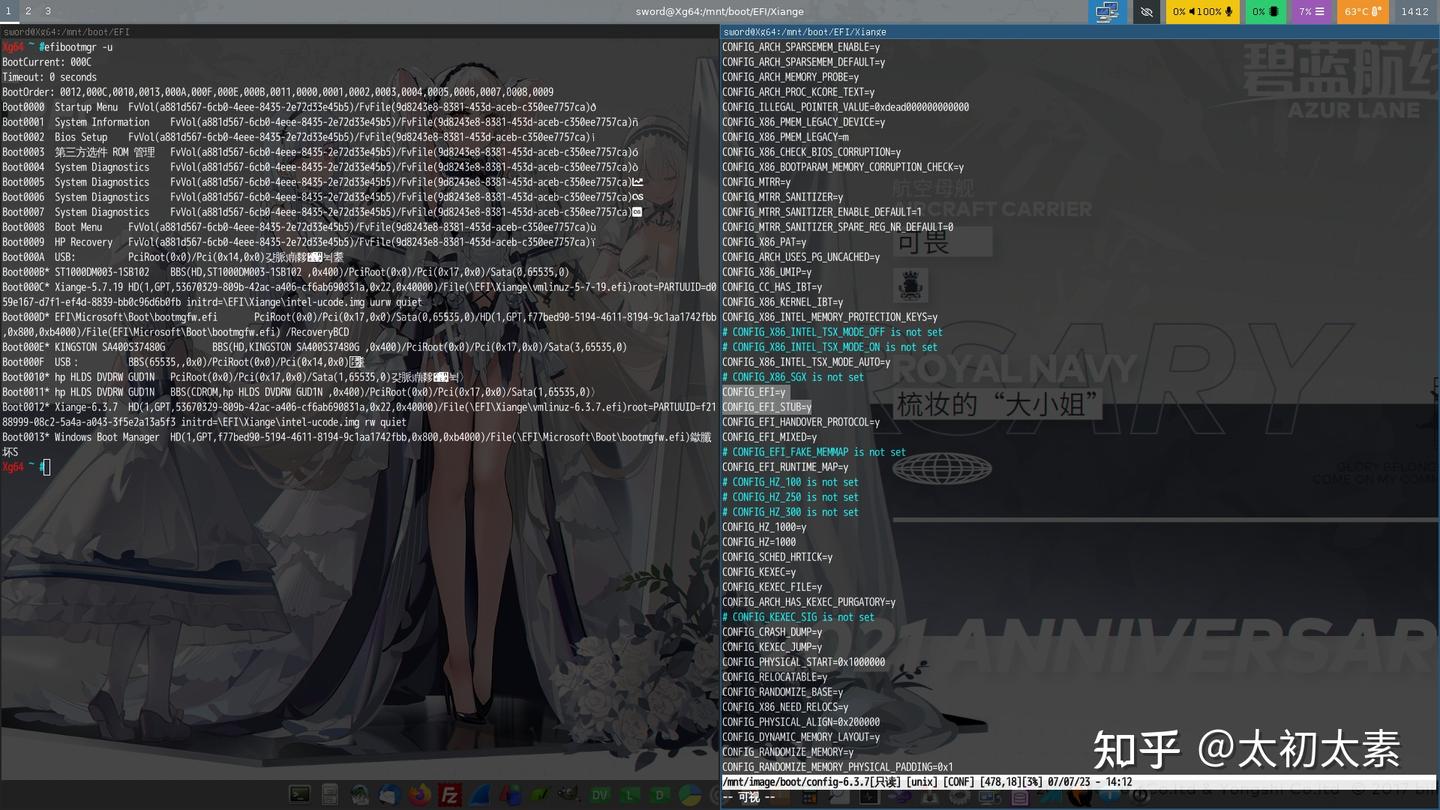Click the thermometer icon beside the 63°C reading

pyautogui.click(x=1374, y=12)
